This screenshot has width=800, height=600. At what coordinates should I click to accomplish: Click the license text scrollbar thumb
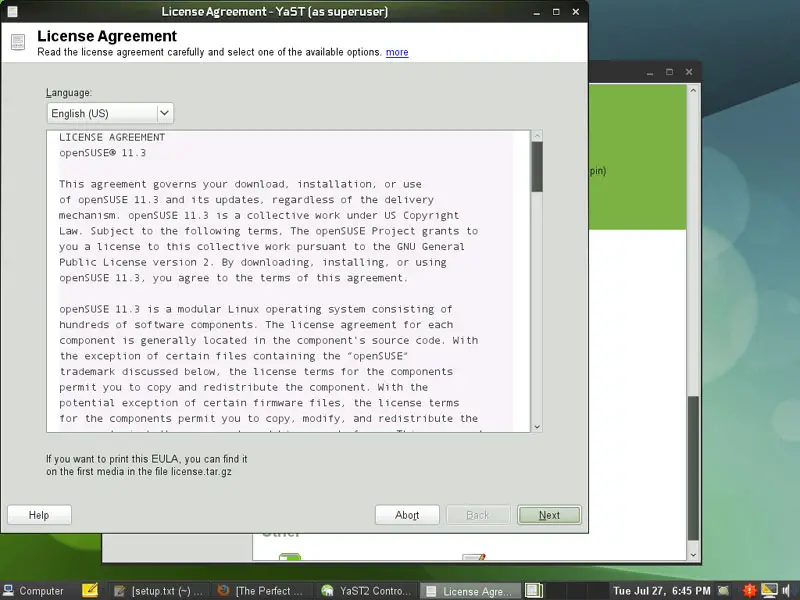(537, 167)
